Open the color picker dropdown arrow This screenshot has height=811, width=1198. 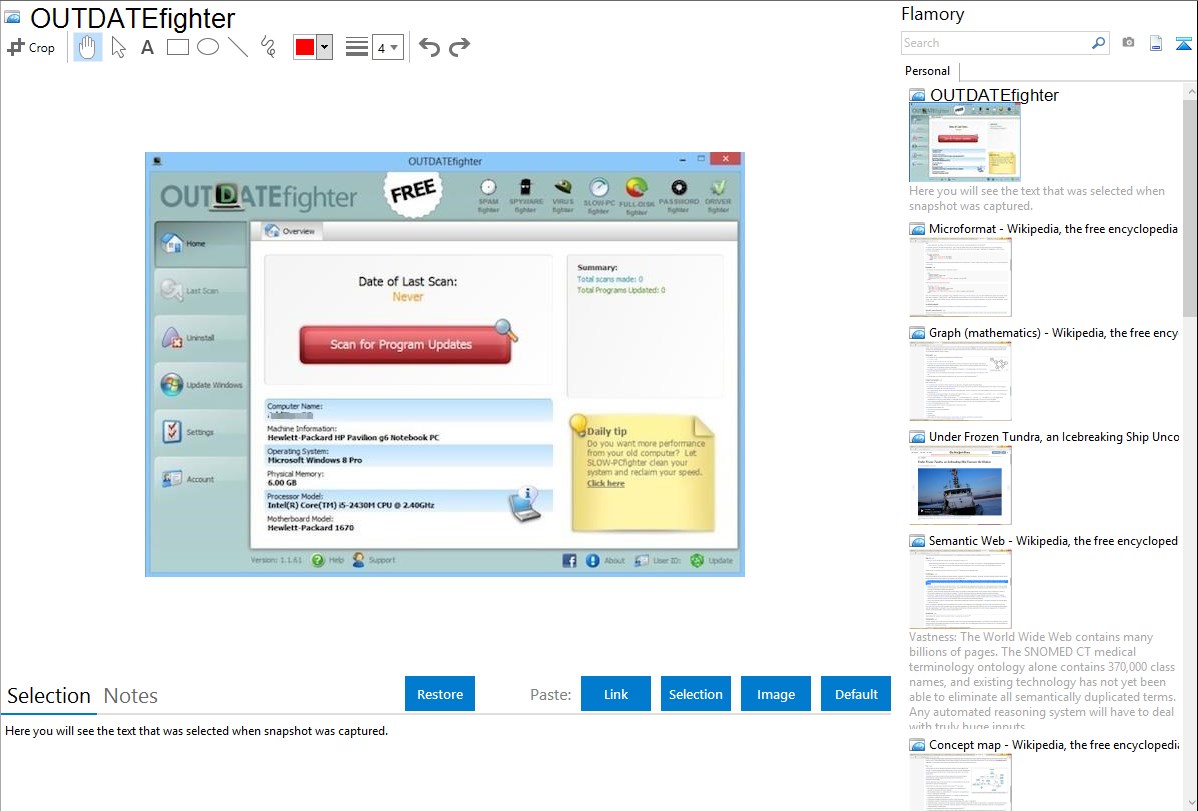[325, 47]
